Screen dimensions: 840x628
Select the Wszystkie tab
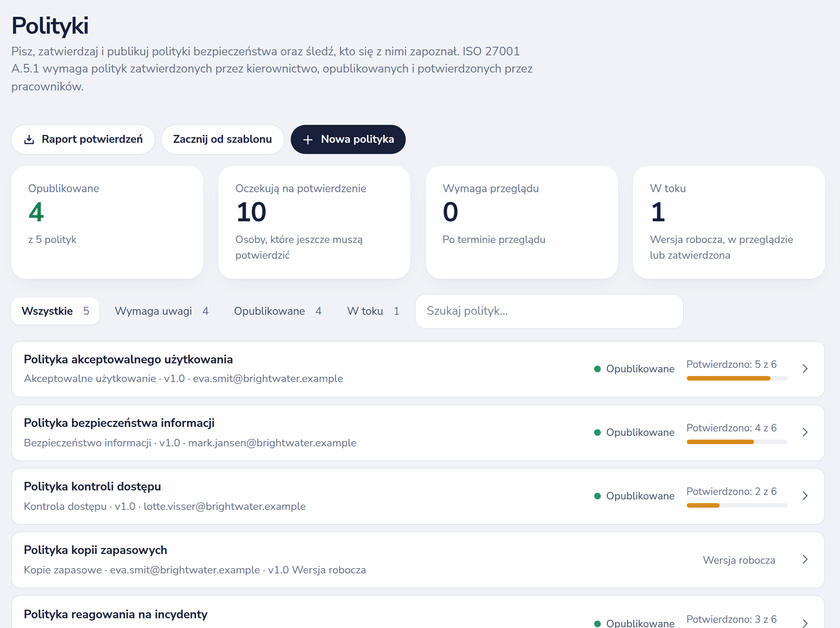(x=55, y=311)
